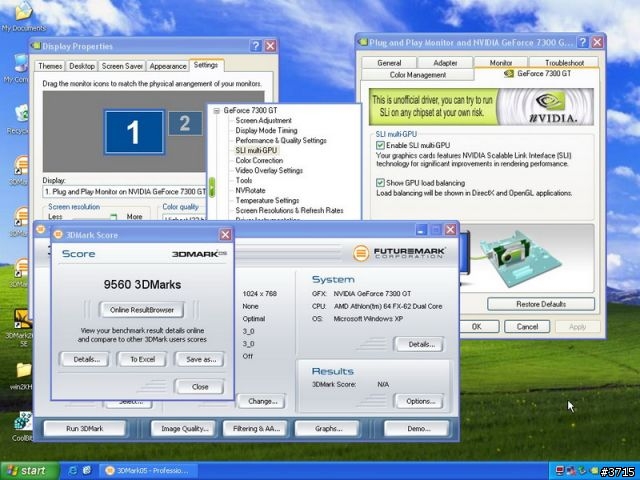Open the Monitor tab

pos(500,63)
